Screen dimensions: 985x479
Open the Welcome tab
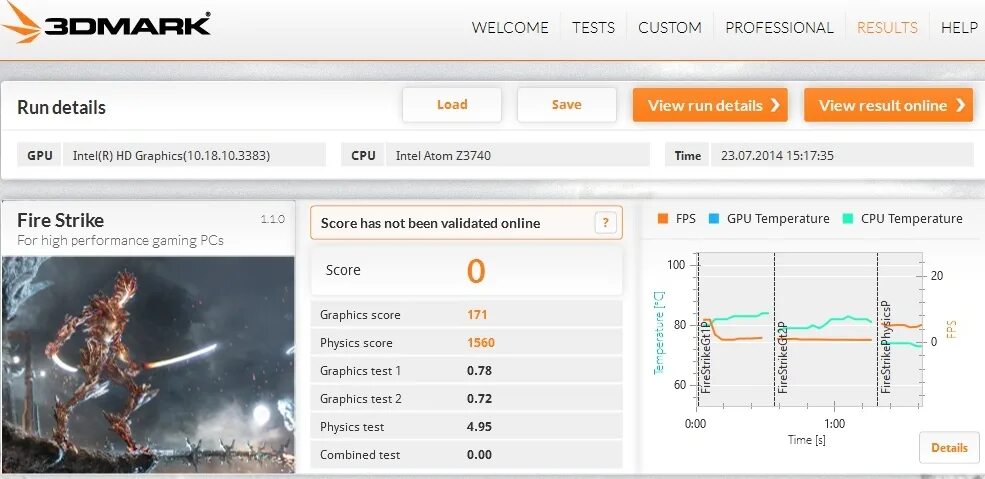(x=509, y=28)
